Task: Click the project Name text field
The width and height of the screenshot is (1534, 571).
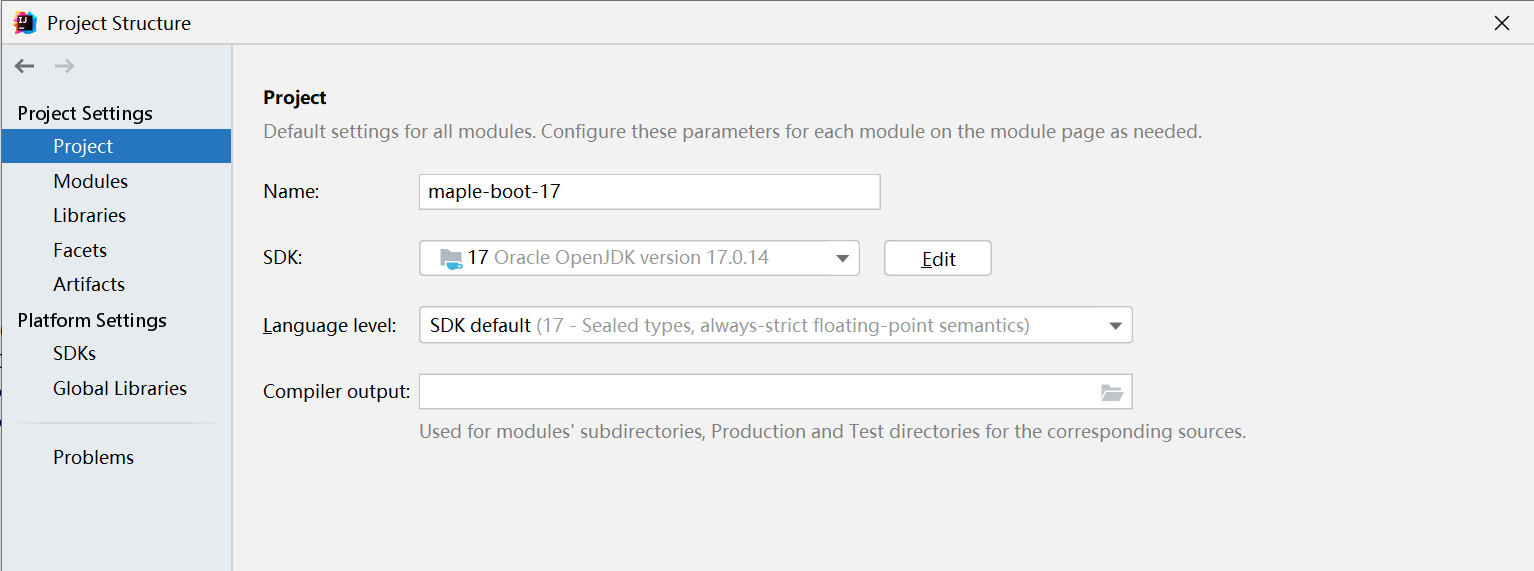Action: pos(649,191)
